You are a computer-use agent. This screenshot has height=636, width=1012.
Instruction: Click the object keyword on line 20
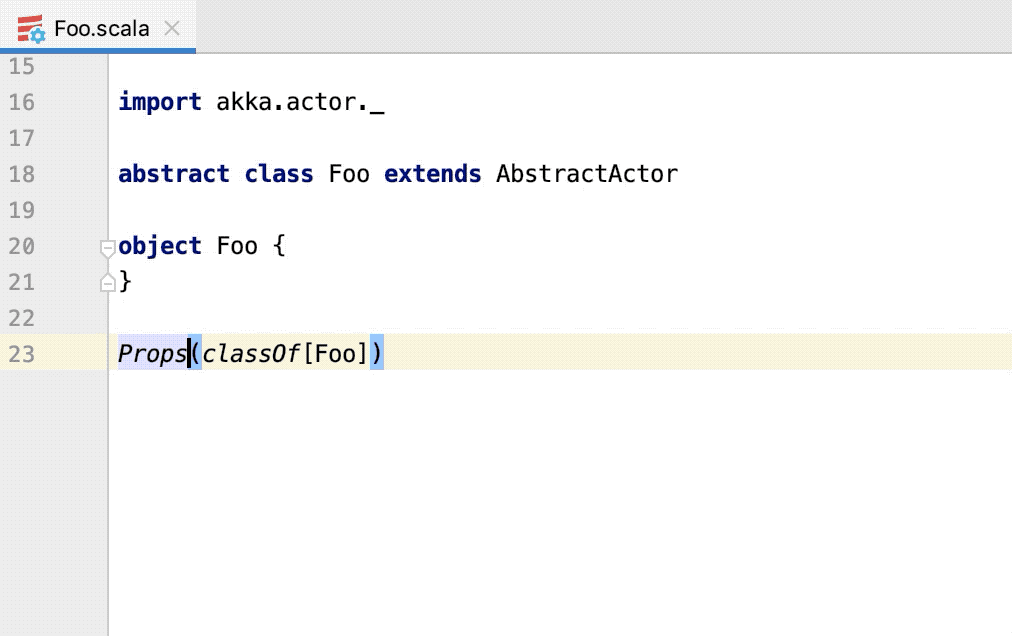coord(160,246)
